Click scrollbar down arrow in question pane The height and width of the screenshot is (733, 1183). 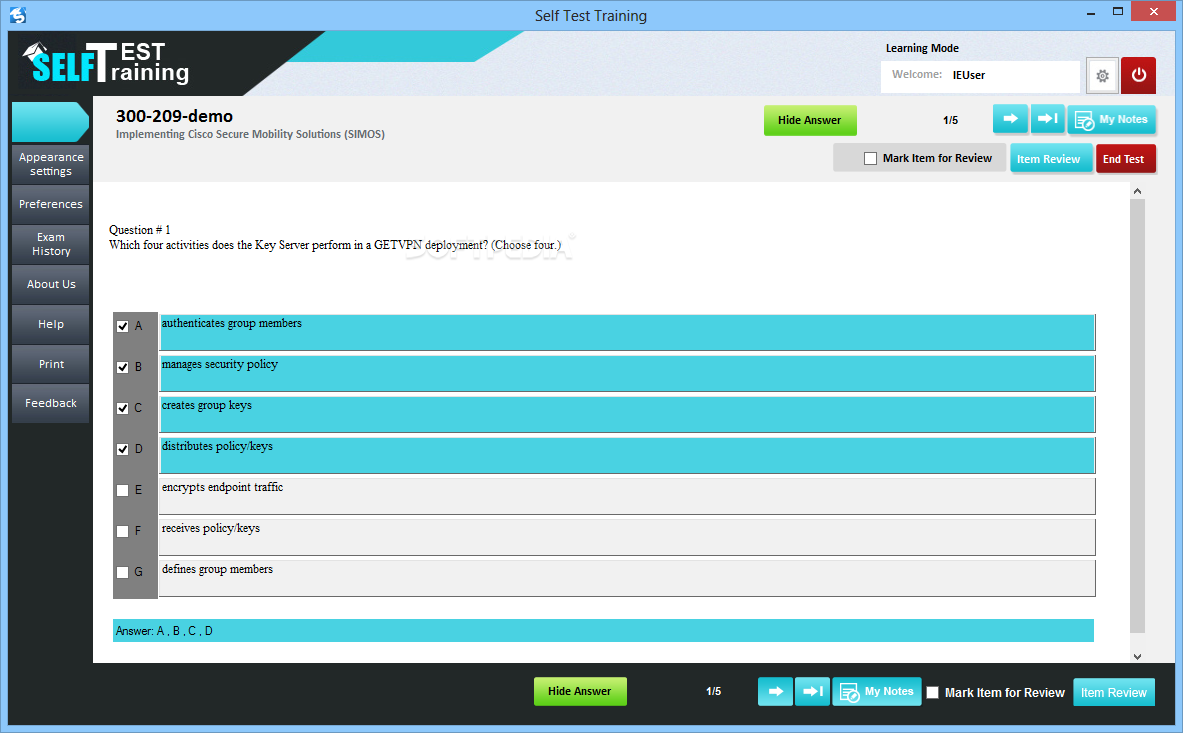click(x=1137, y=657)
